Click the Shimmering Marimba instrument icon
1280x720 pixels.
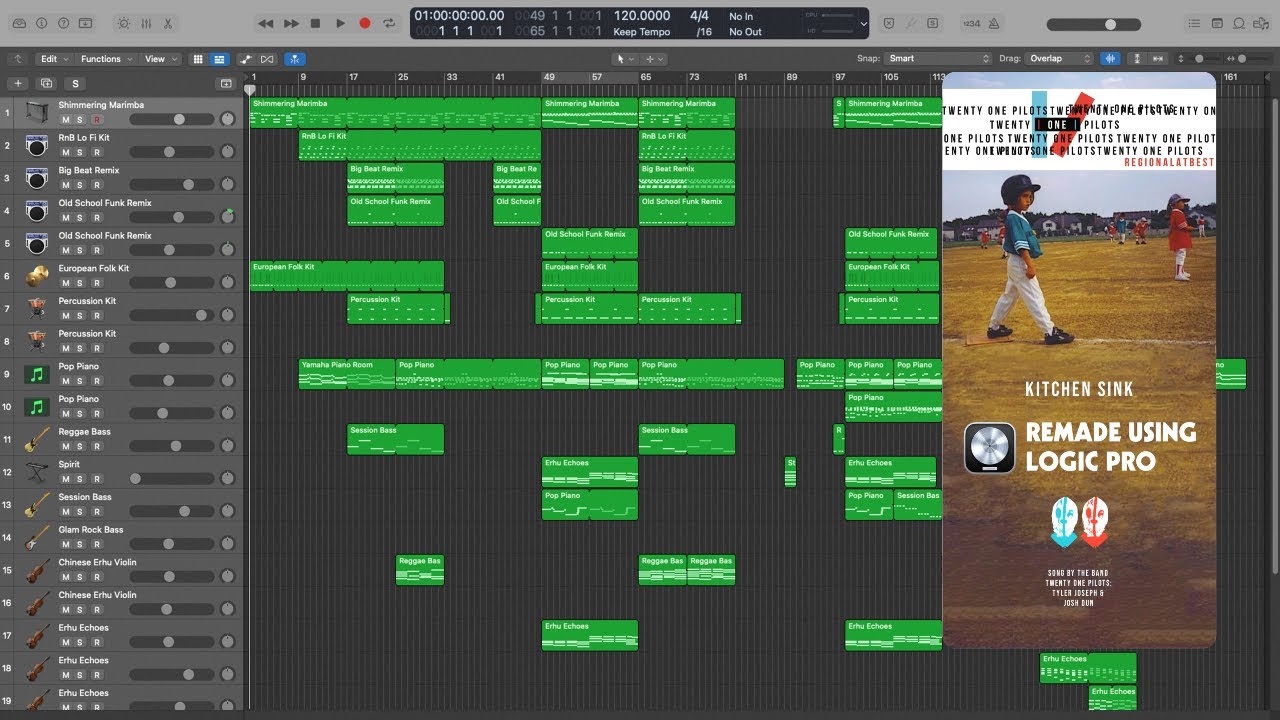coord(37,112)
